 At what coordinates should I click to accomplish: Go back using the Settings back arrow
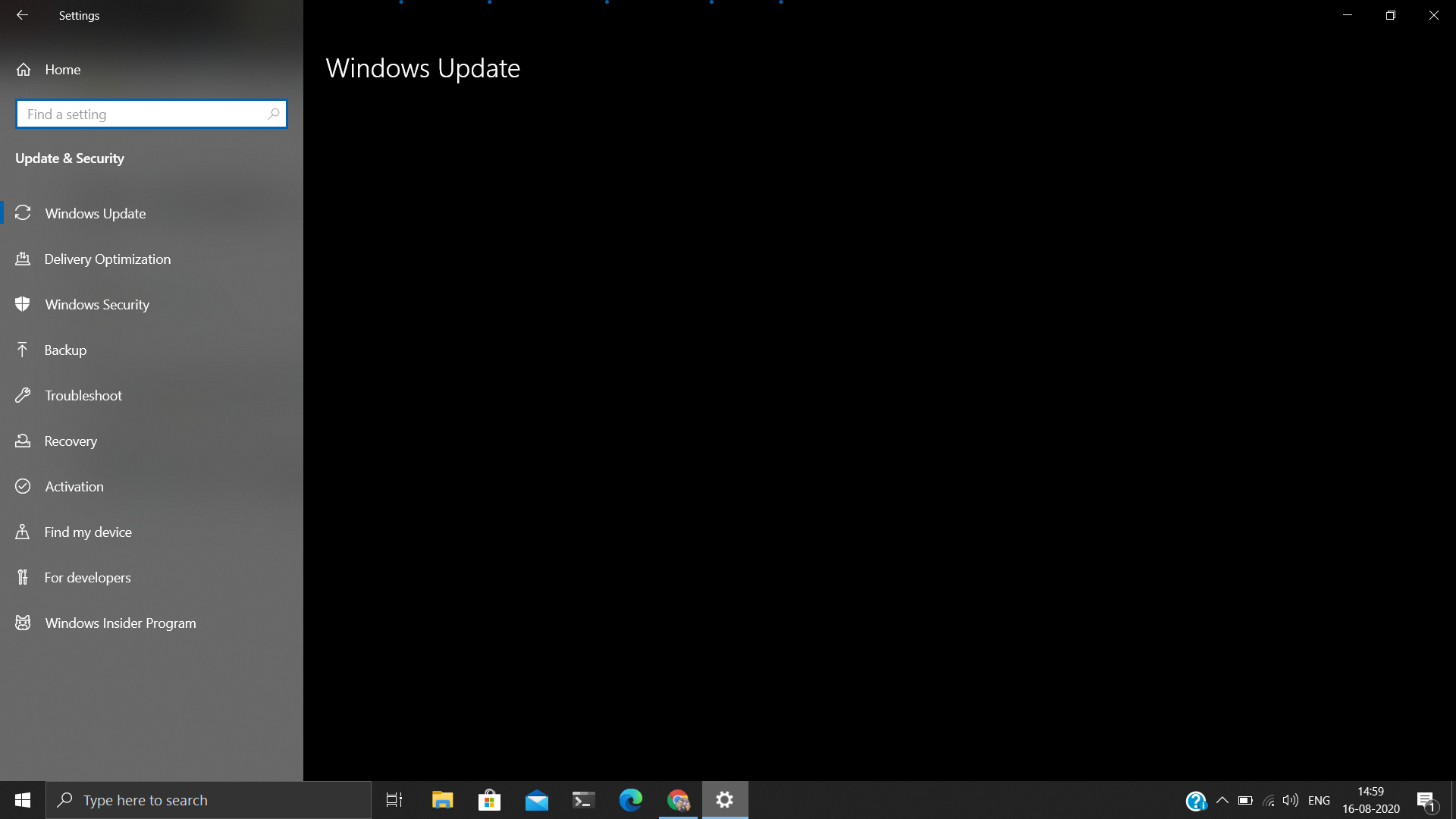[22, 15]
